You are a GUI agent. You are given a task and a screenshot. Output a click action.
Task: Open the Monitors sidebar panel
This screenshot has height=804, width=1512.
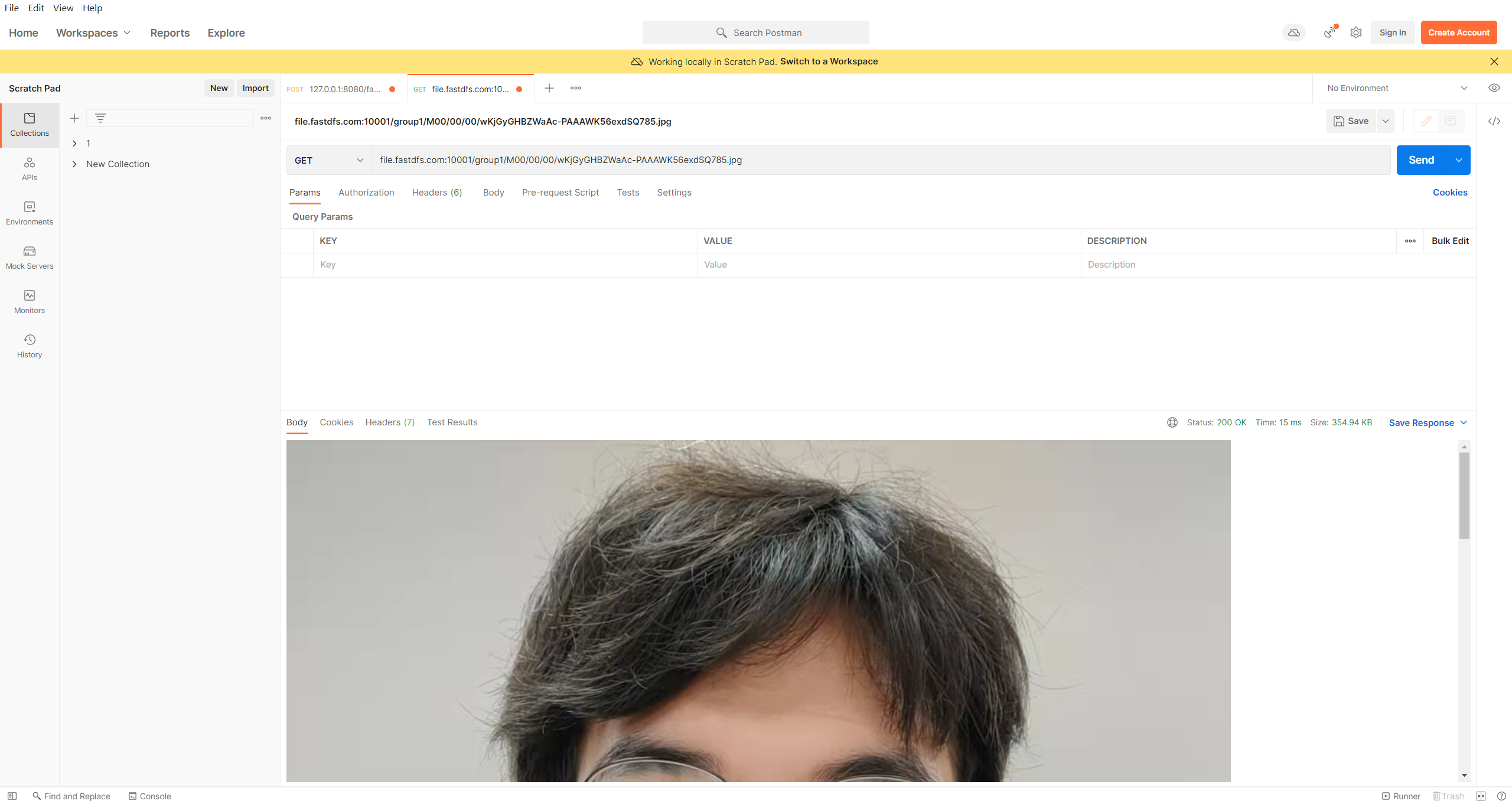30,302
